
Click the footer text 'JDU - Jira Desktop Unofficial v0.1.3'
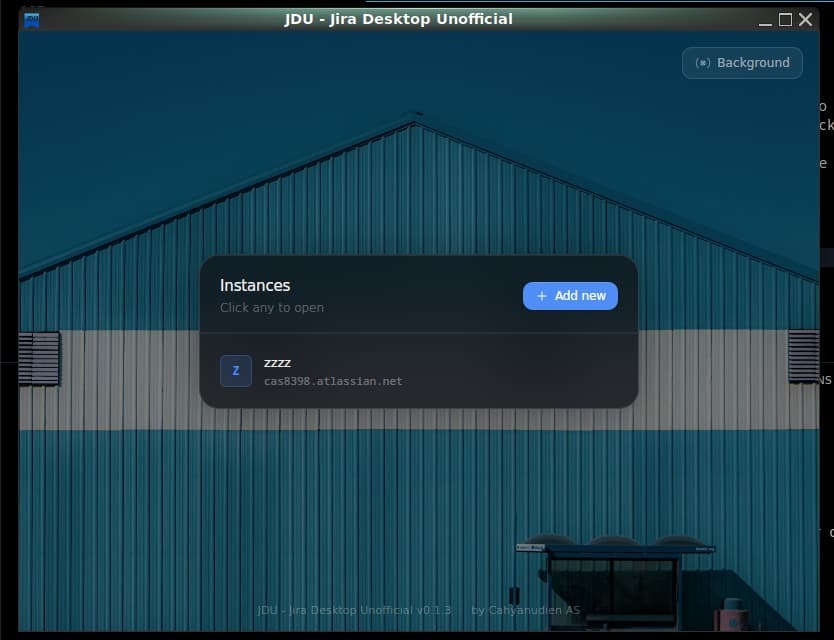(354, 610)
